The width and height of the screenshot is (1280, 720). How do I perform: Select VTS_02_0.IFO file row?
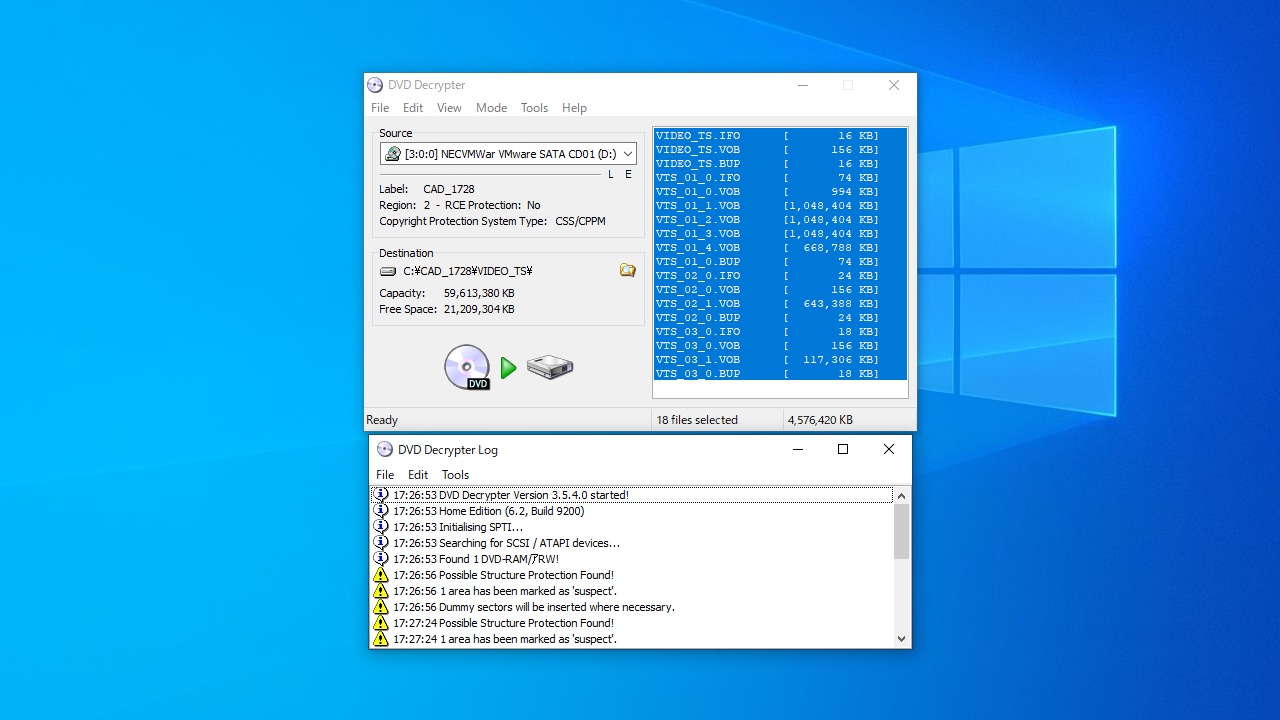coord(780,276)
